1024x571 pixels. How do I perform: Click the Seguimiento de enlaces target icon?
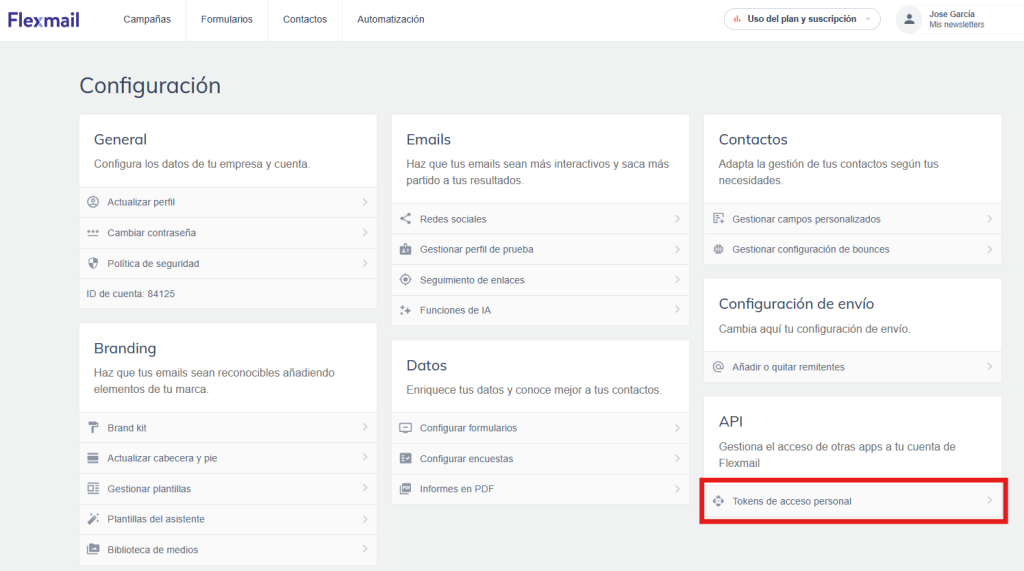(x=406, y=280)
